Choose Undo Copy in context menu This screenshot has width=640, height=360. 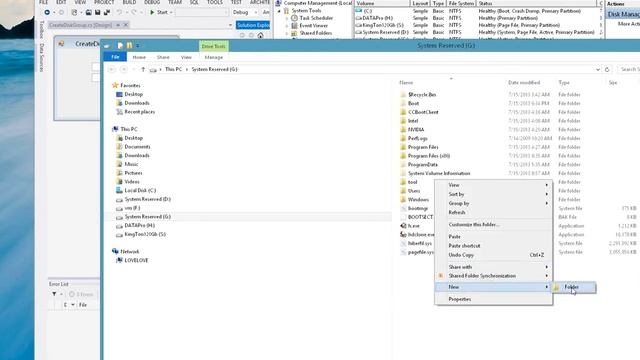coord(493,255)
